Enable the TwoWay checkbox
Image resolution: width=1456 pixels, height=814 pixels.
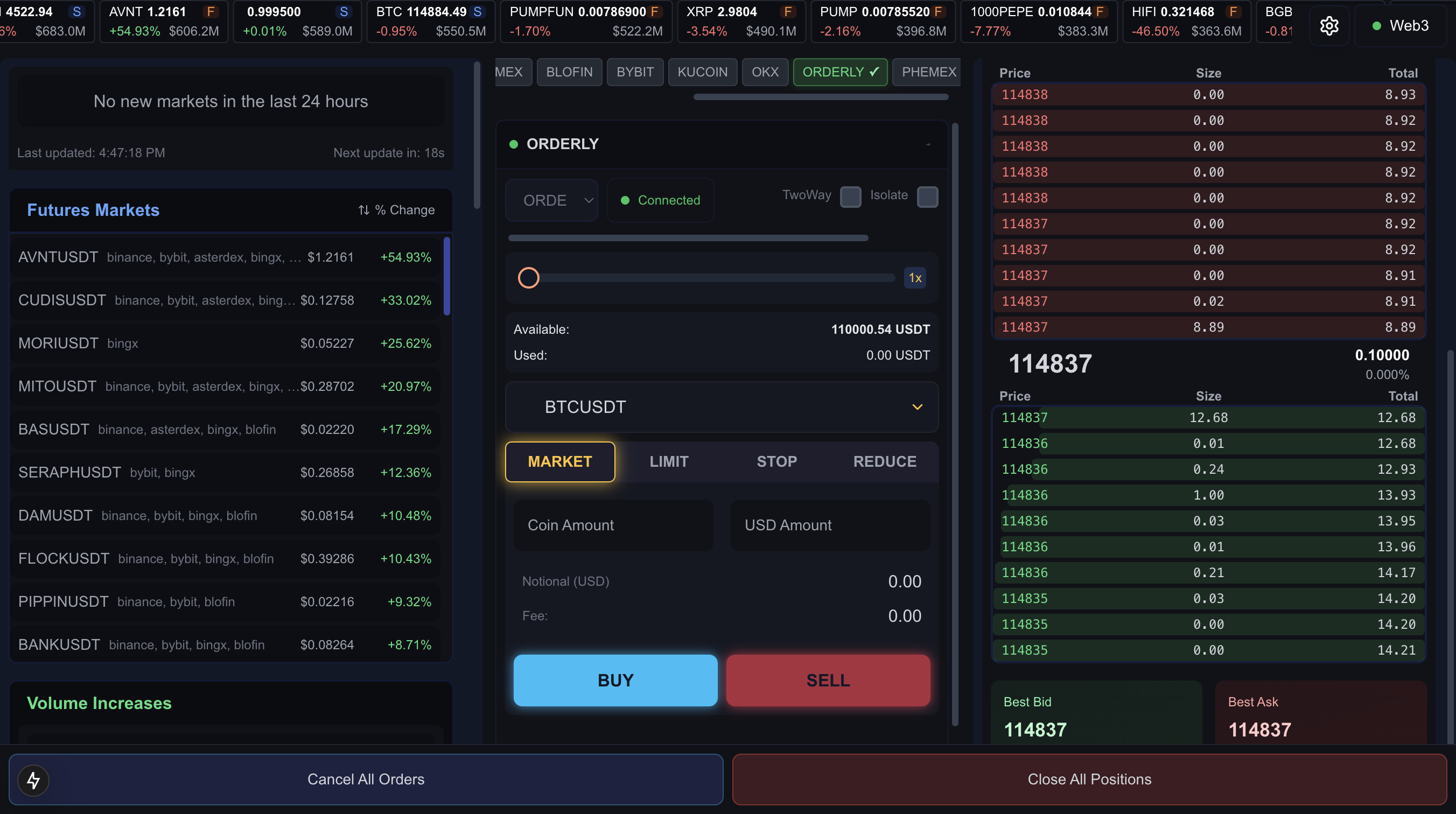851,197
